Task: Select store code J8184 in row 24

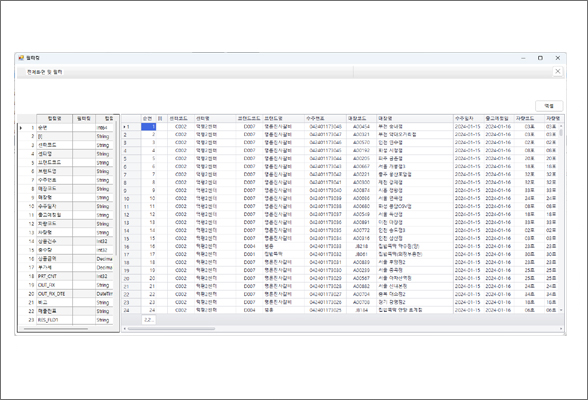Action: (x=361, y=310)
